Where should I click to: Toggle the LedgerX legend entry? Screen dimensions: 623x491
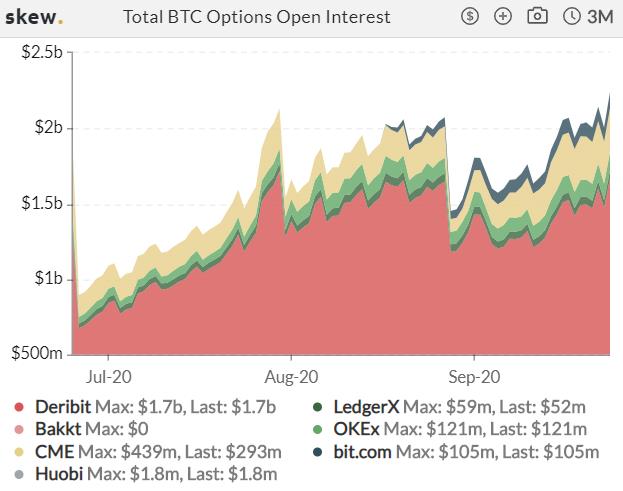(449, 407)
